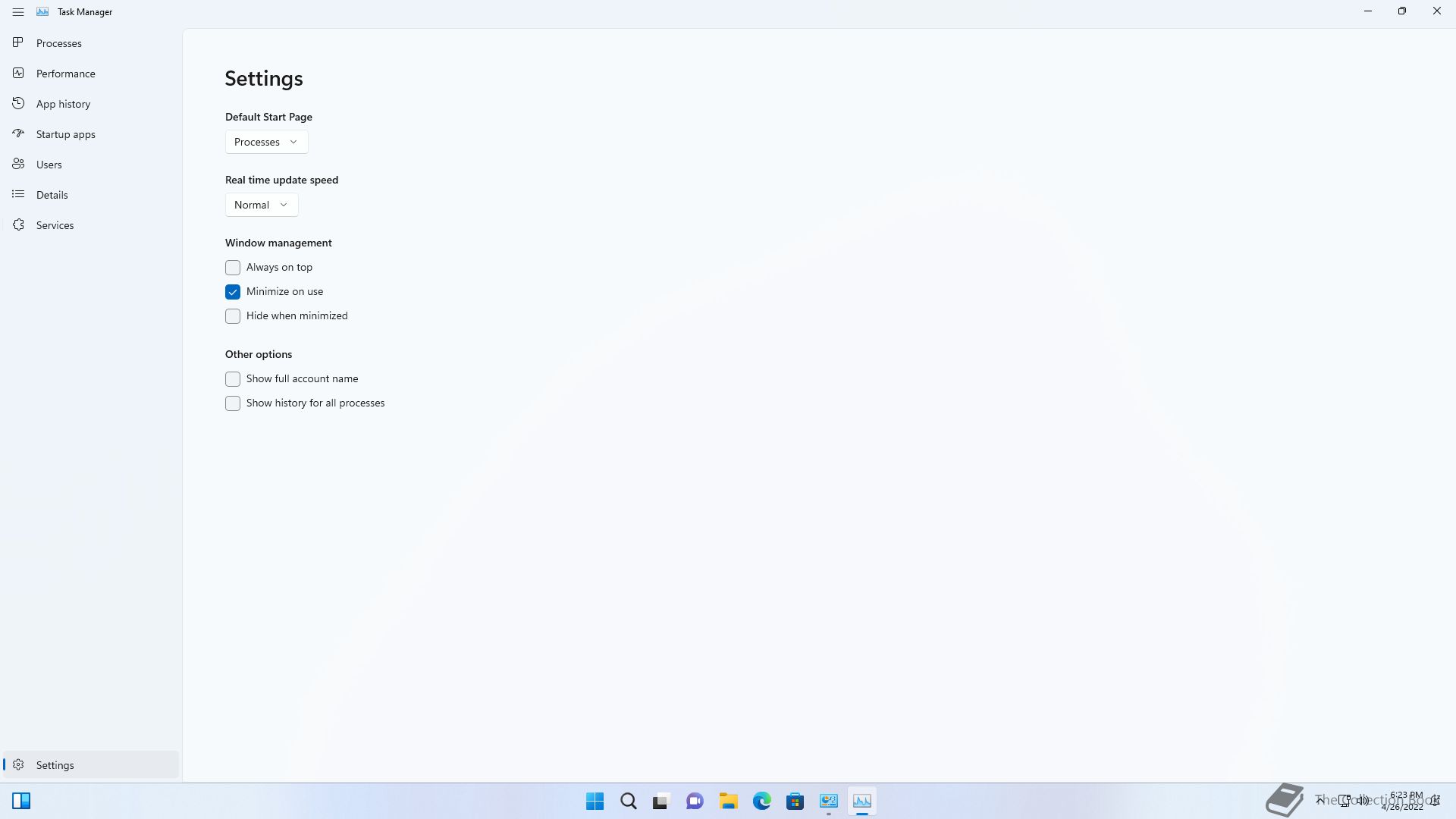Open the App history sidebar icon
1456x819 pixels.
coord(18,104)
